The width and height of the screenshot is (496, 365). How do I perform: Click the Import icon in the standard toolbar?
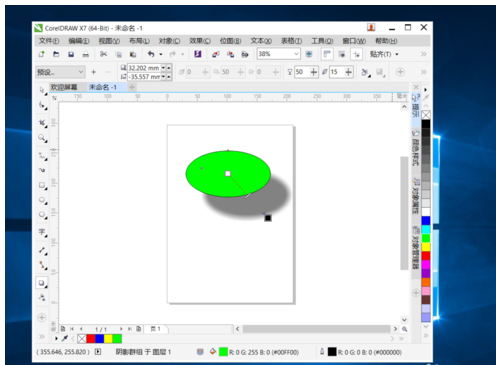[x=216, y=54]
